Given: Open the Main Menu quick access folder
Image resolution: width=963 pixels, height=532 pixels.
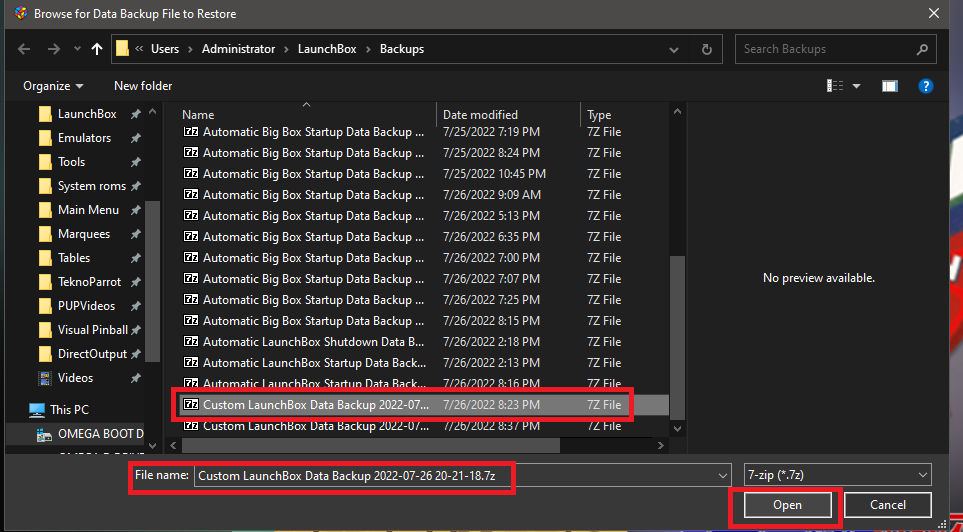Looking at the screenshot, I should pyautogui.click(x=88, y=209).
